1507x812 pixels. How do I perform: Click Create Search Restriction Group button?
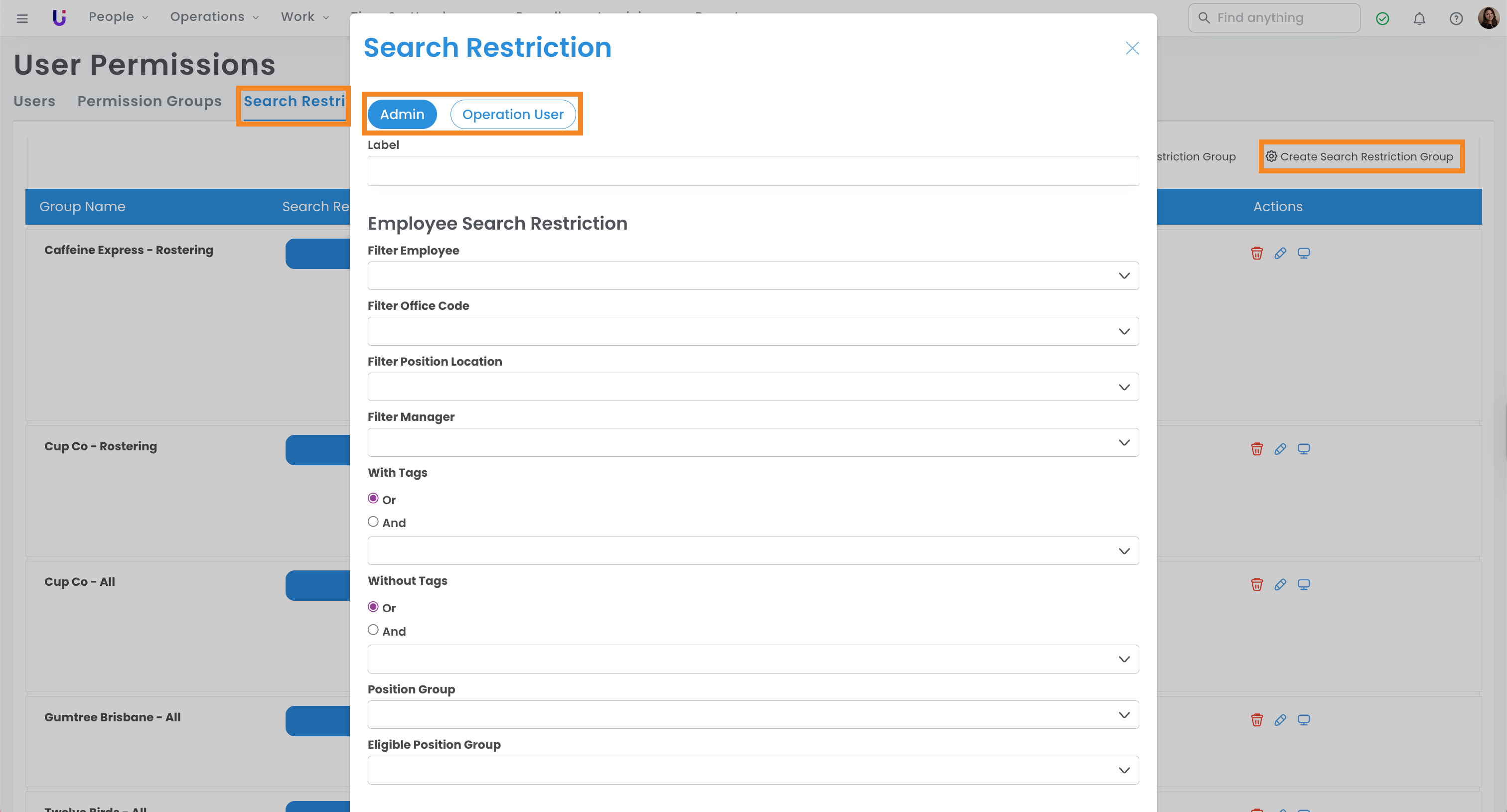point(1360,156)
